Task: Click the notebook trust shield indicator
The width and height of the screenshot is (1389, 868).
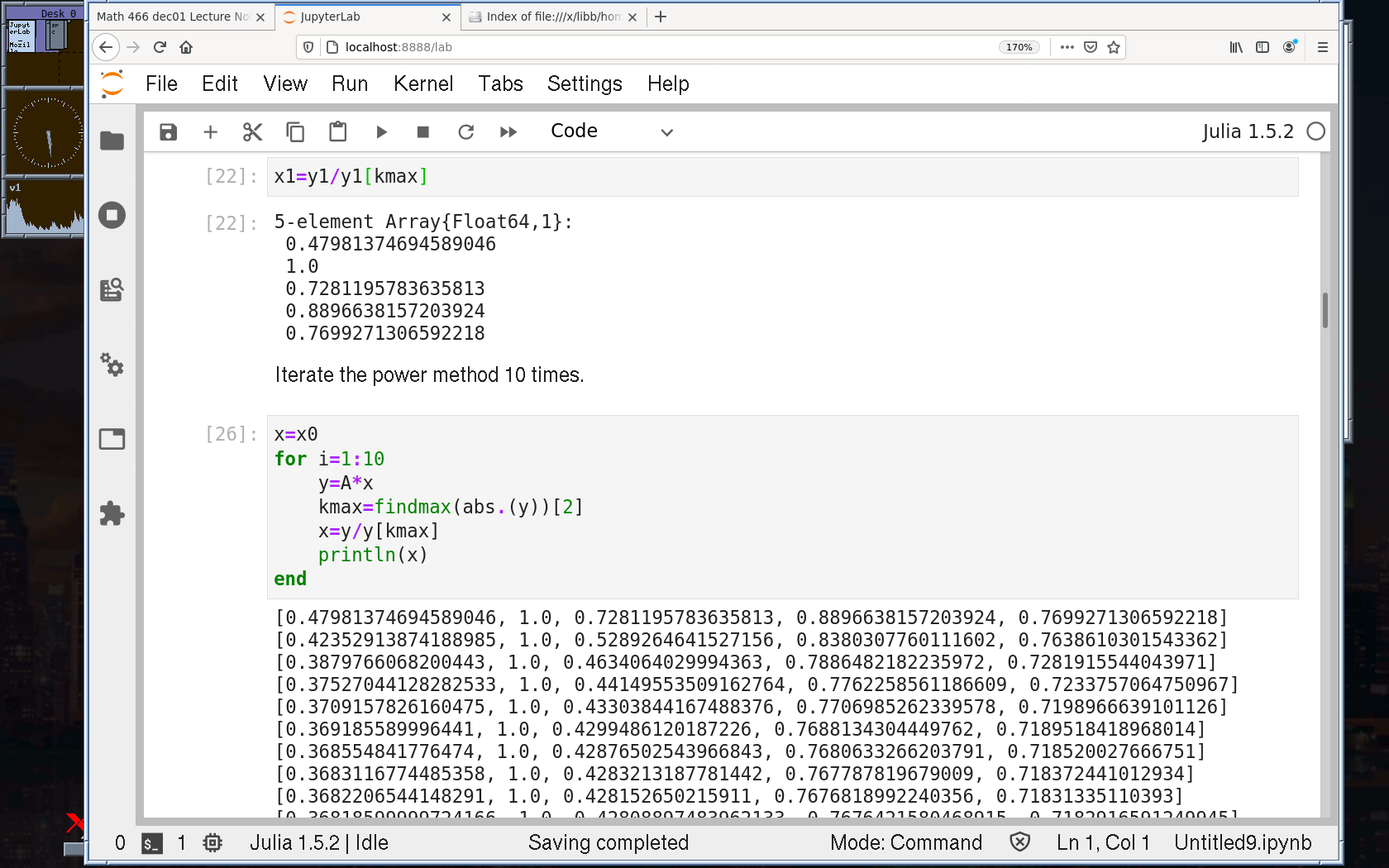Action: tap(1019, 842)
